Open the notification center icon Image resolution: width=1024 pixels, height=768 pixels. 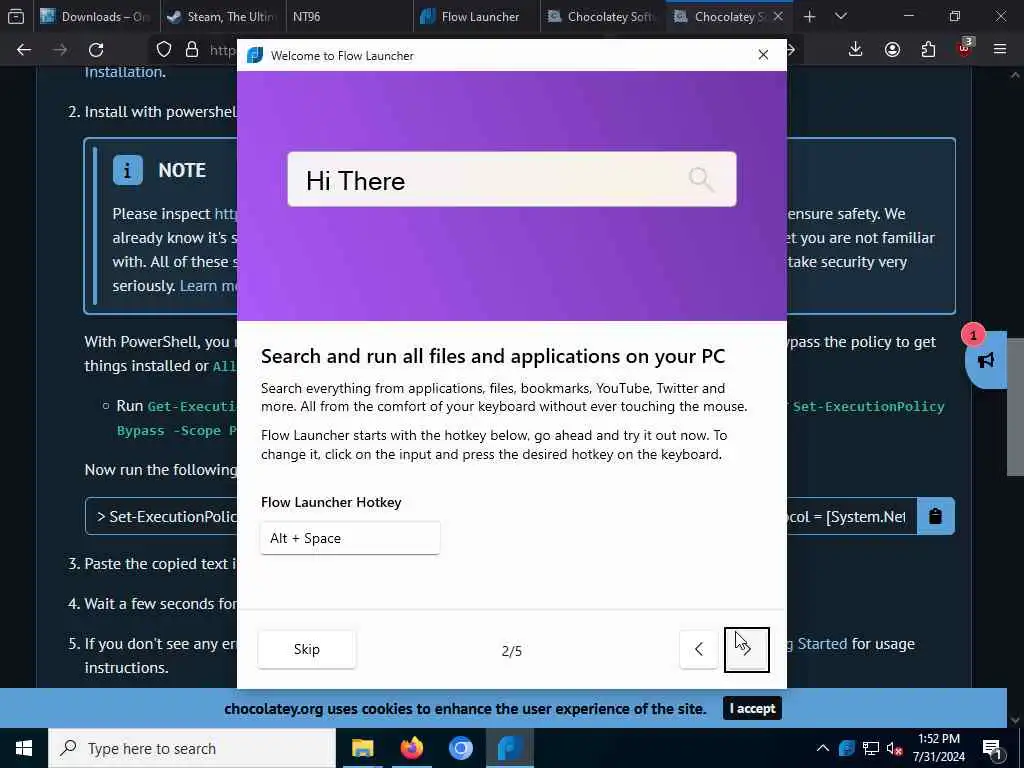[992, 748]
